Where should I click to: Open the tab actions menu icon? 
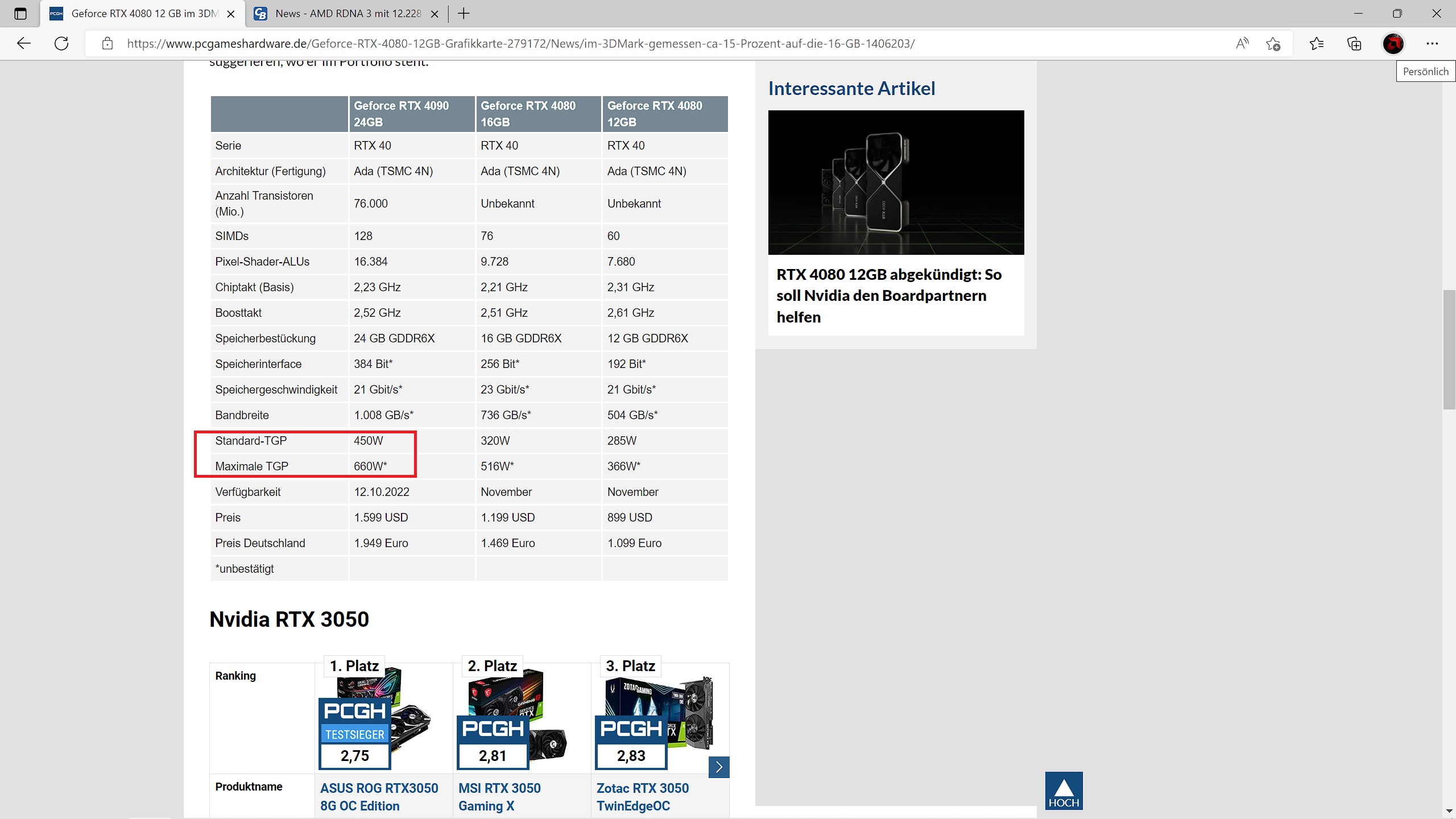pos(20,14)
